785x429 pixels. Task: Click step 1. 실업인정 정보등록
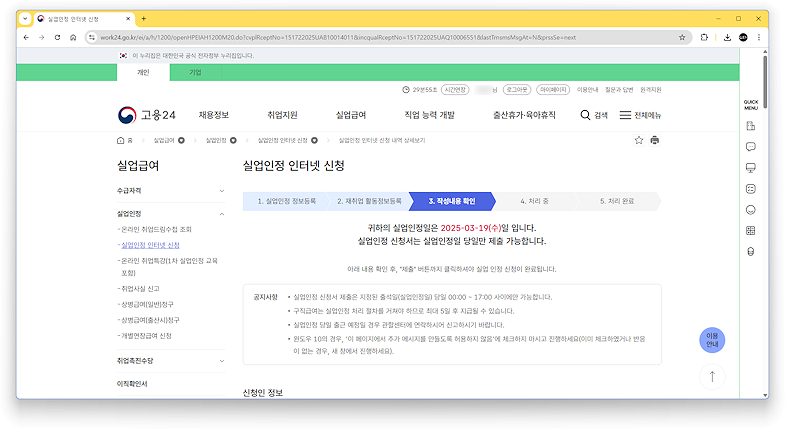tap(286, 201)
